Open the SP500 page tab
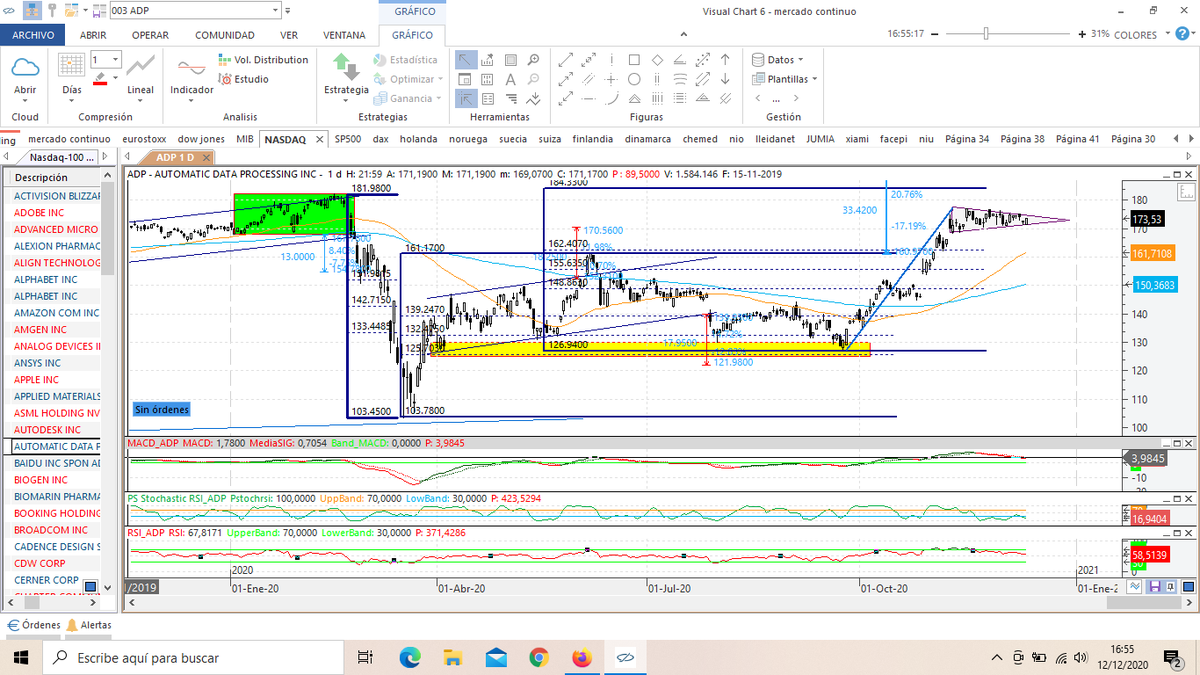The width and height of the screenshot is (1200, 675). point(348,139)
